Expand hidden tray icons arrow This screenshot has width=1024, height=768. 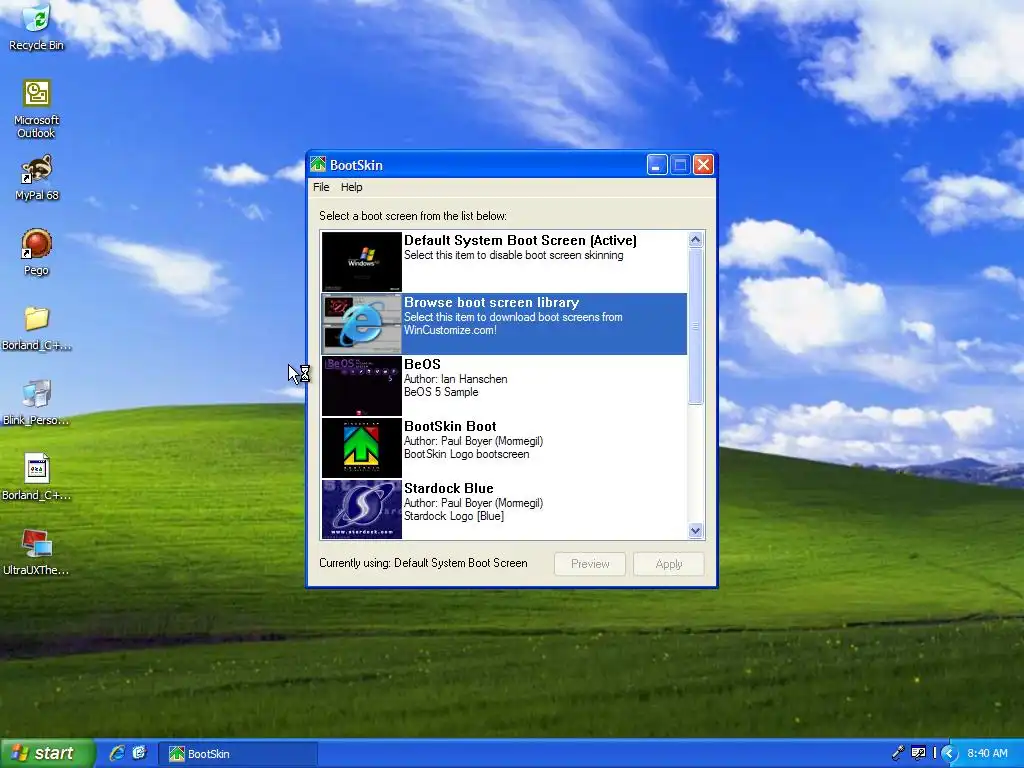pos(949,753)
